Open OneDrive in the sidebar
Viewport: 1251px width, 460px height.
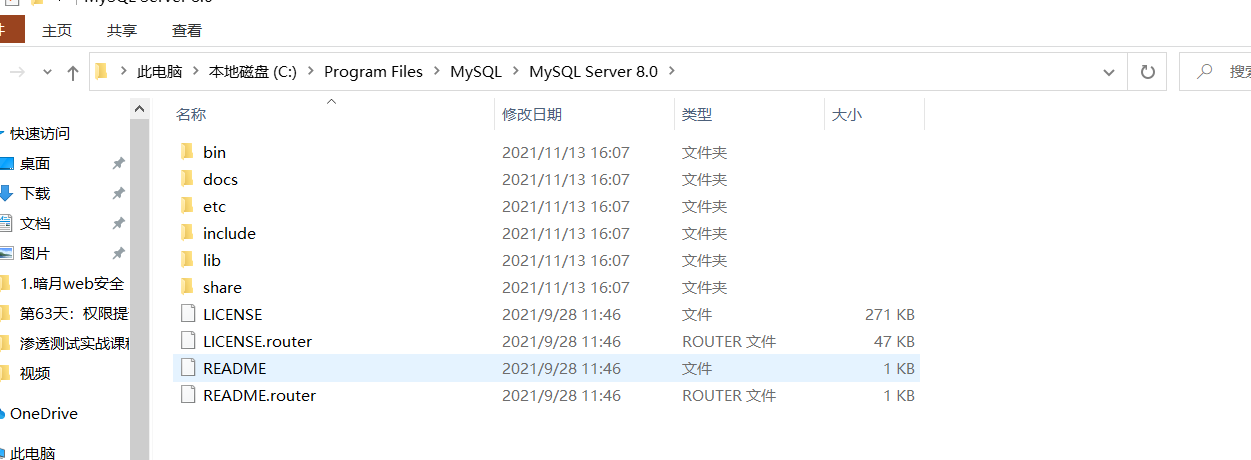(43, 413)
